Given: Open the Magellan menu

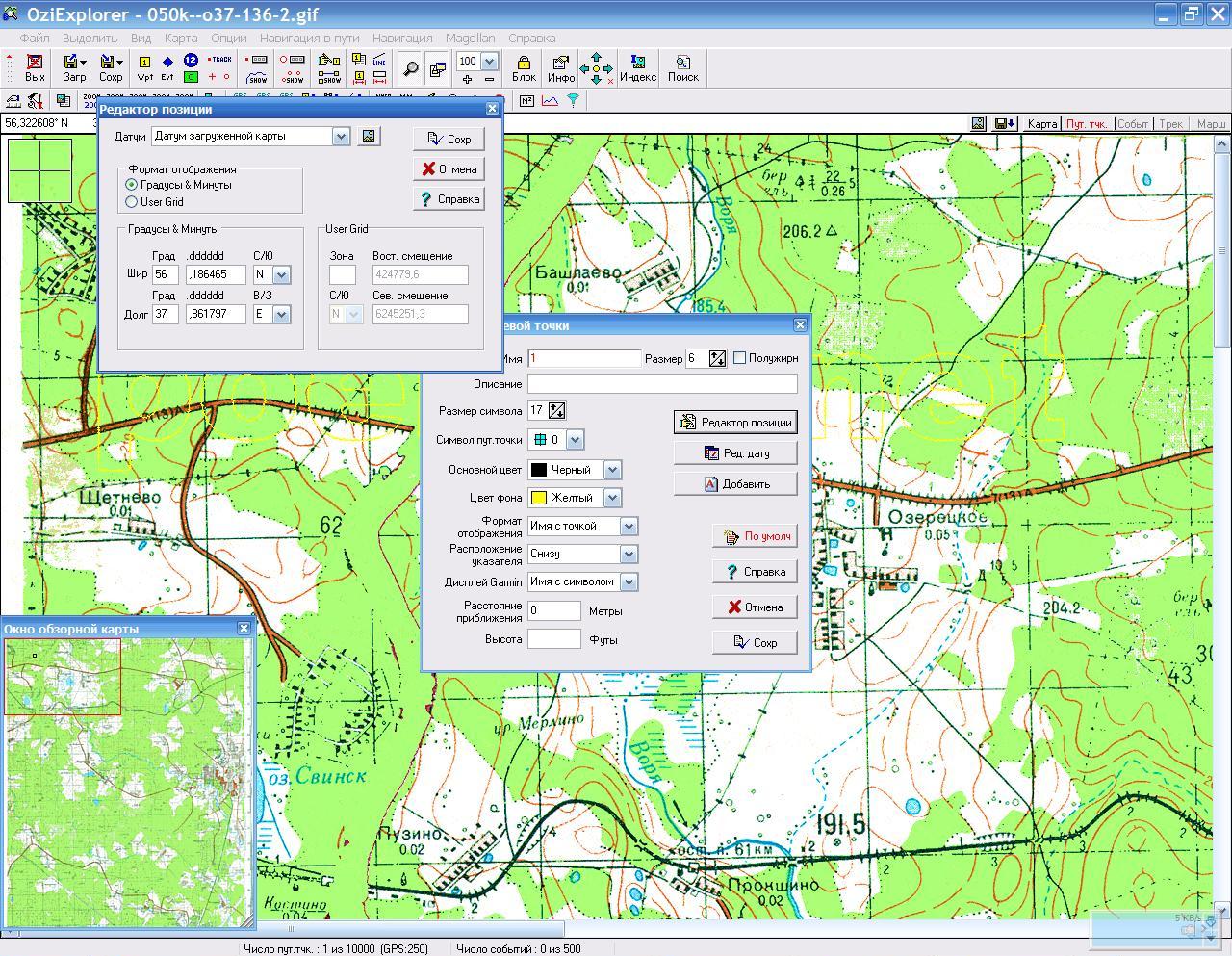Looking at the screenshot, I should pyautogui.click(x=470, y=38).
